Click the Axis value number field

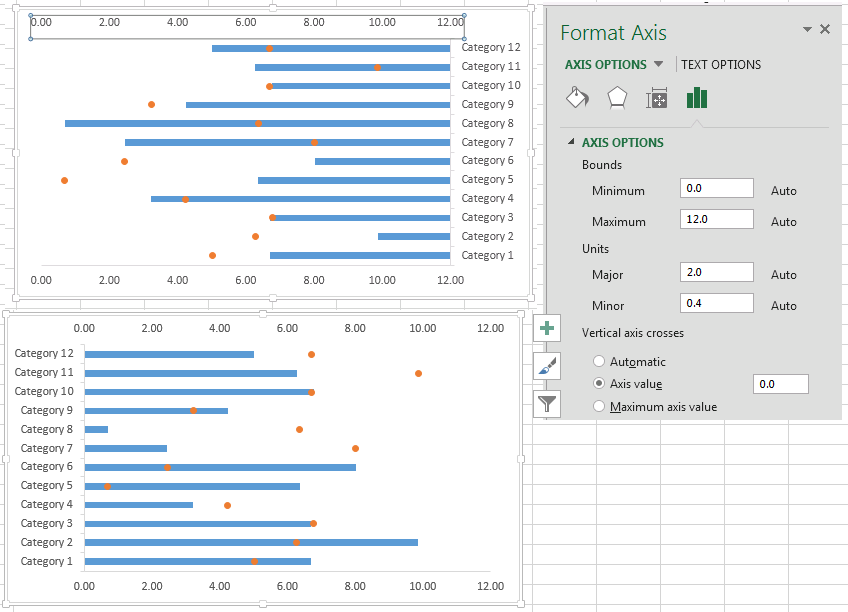pyautogui.click(x=780, y=384)
